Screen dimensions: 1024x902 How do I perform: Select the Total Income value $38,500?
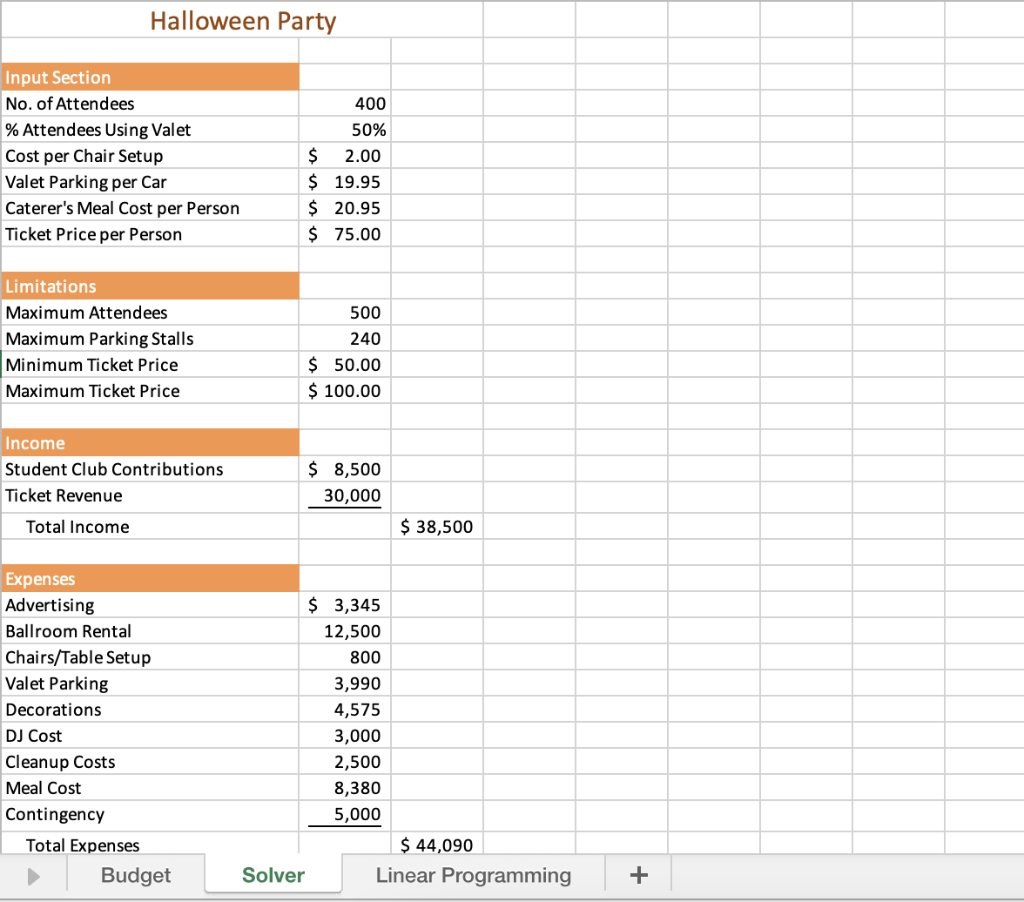coord(436,526)
